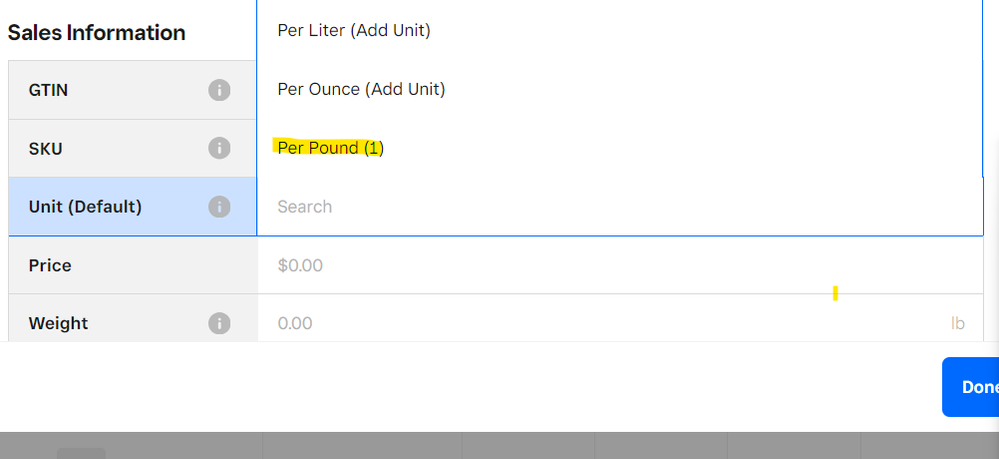Open the Unit (Default) info tooltip icon

click(x=219, y=207)
